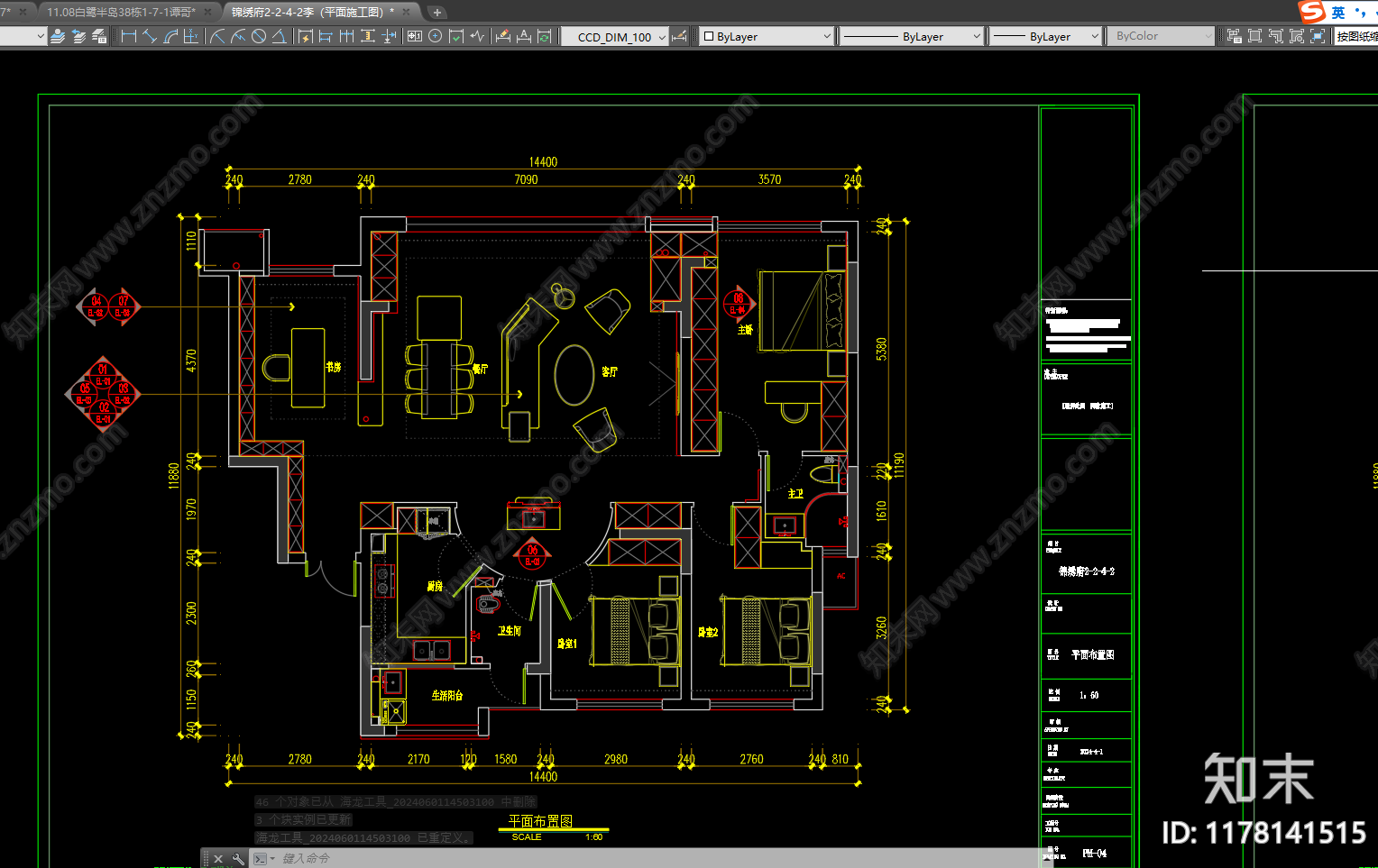Click the Sogou input method S logo
Image resolution: width=1378 pixels, height=868 pixels.
1312,12
